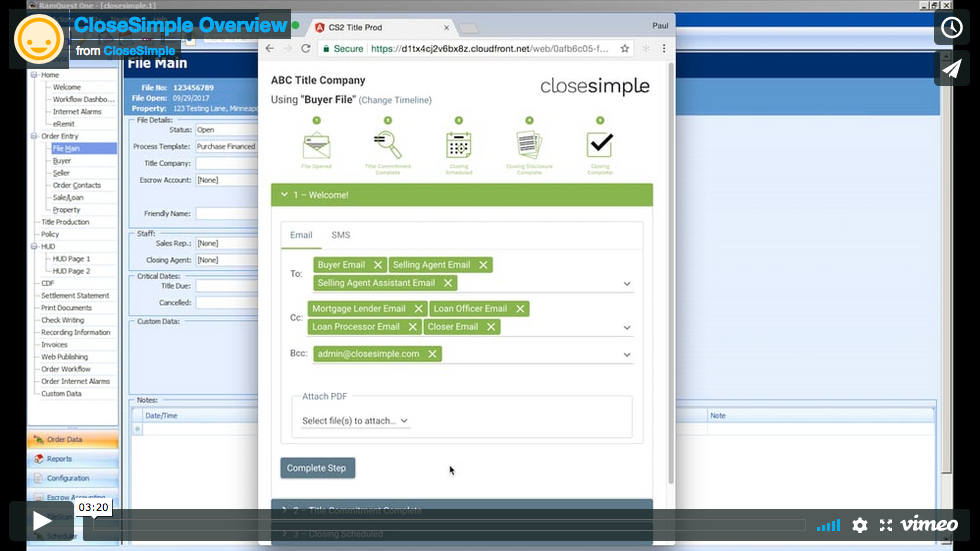Viewport: 980px width, 551px height.
Task: Remove admin@closesimple.com Bcc chip
Action: click(x=432, y=354)
